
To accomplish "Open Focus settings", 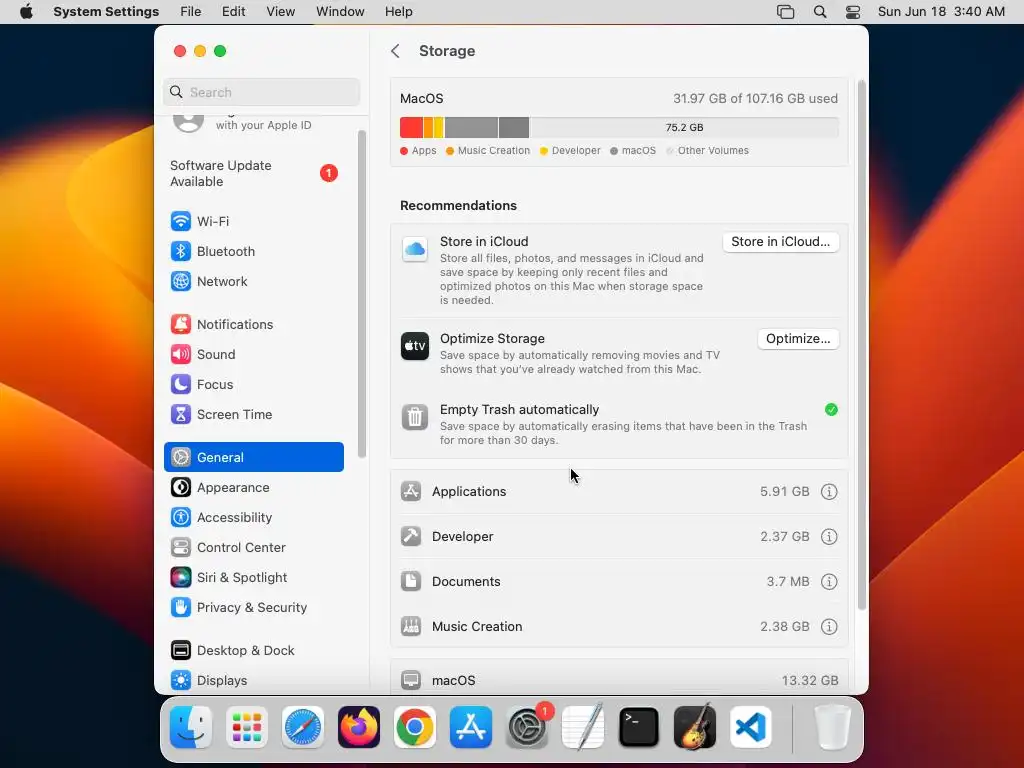I will tap(254, 385).
